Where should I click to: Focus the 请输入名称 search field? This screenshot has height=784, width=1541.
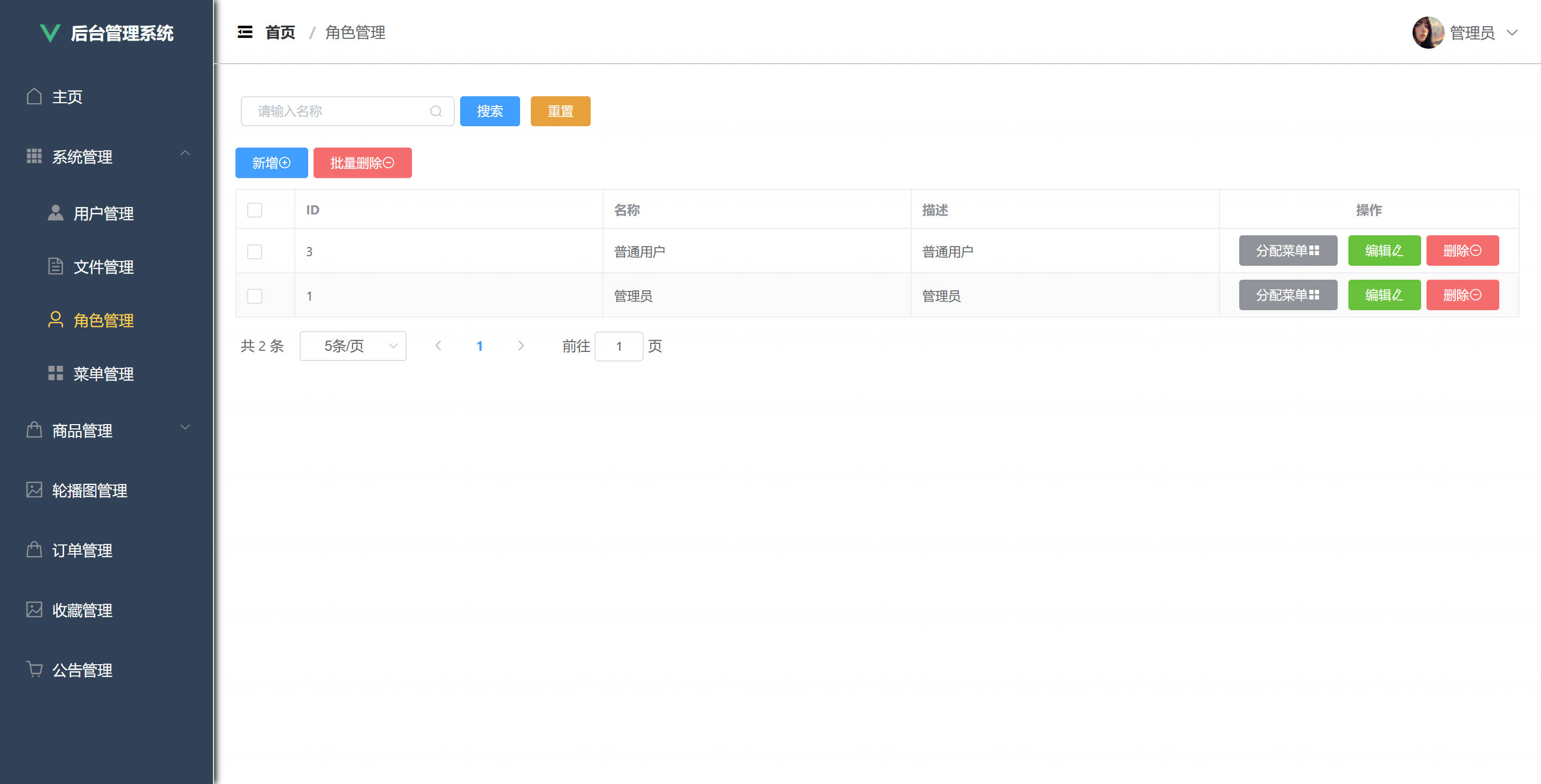[348, 111]
